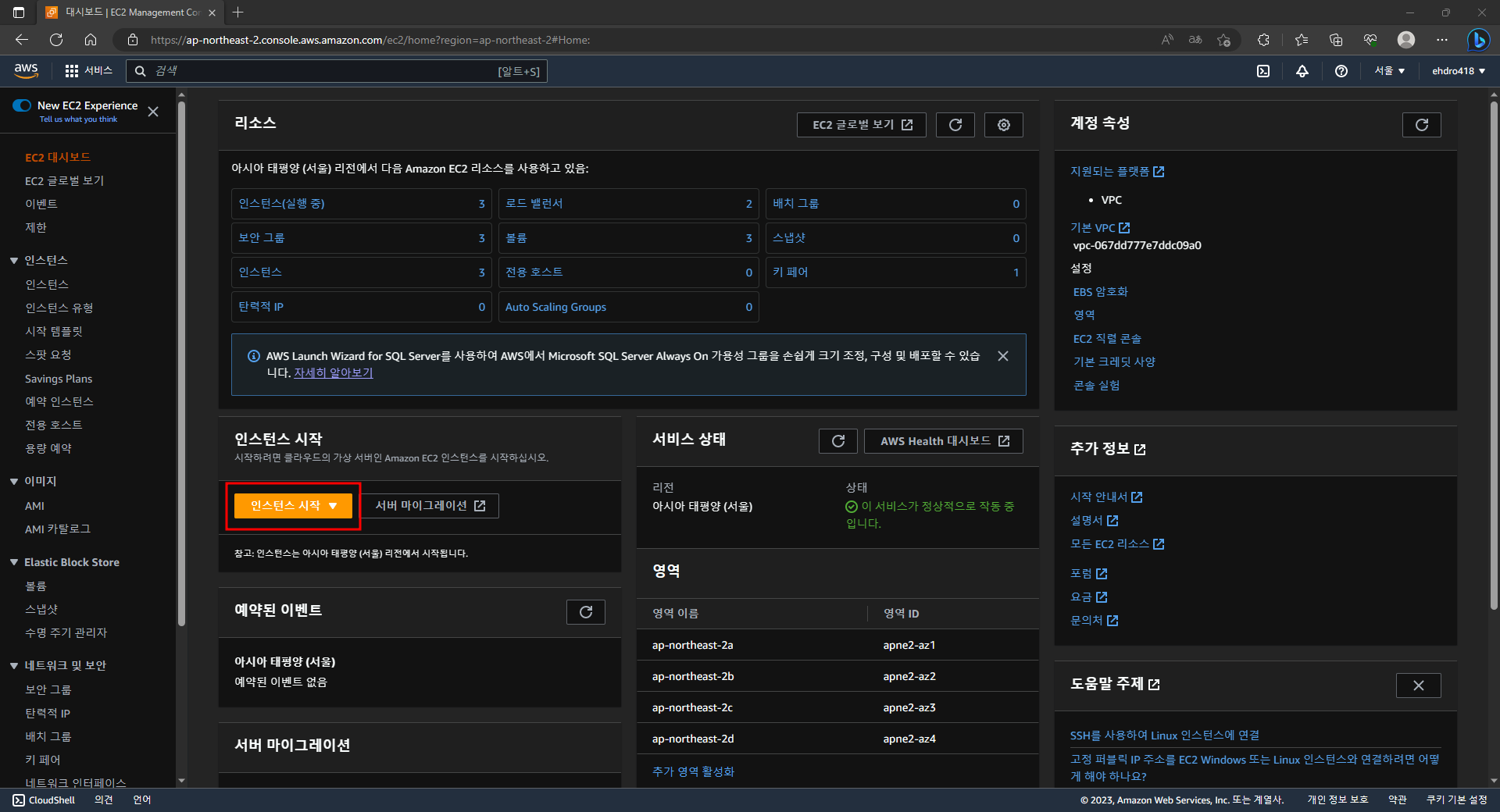Image resolution: width=1500 pixels, height=812 pixels.
Task: Open the Seoul region dropdown
Action: click(x=1390, y=71)
